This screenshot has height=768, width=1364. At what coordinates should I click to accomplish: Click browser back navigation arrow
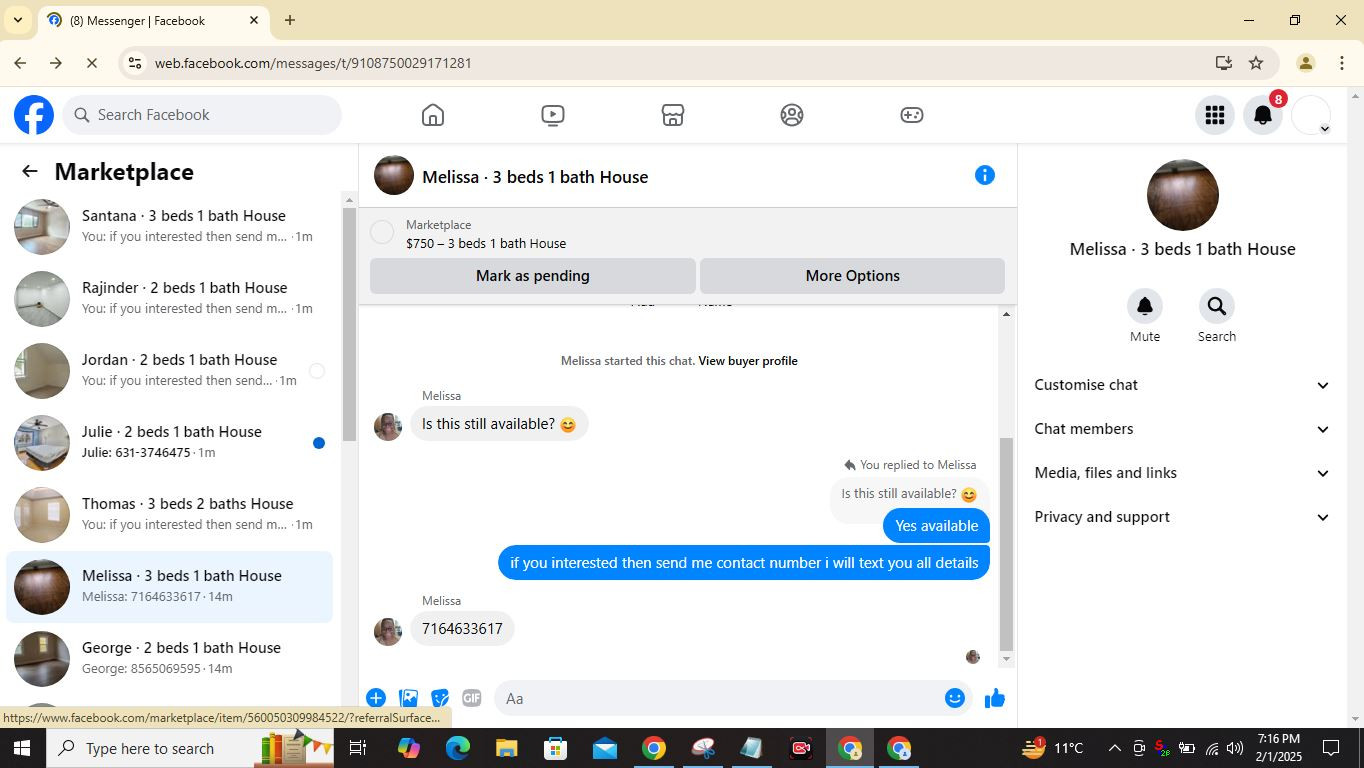pos(20,63)
